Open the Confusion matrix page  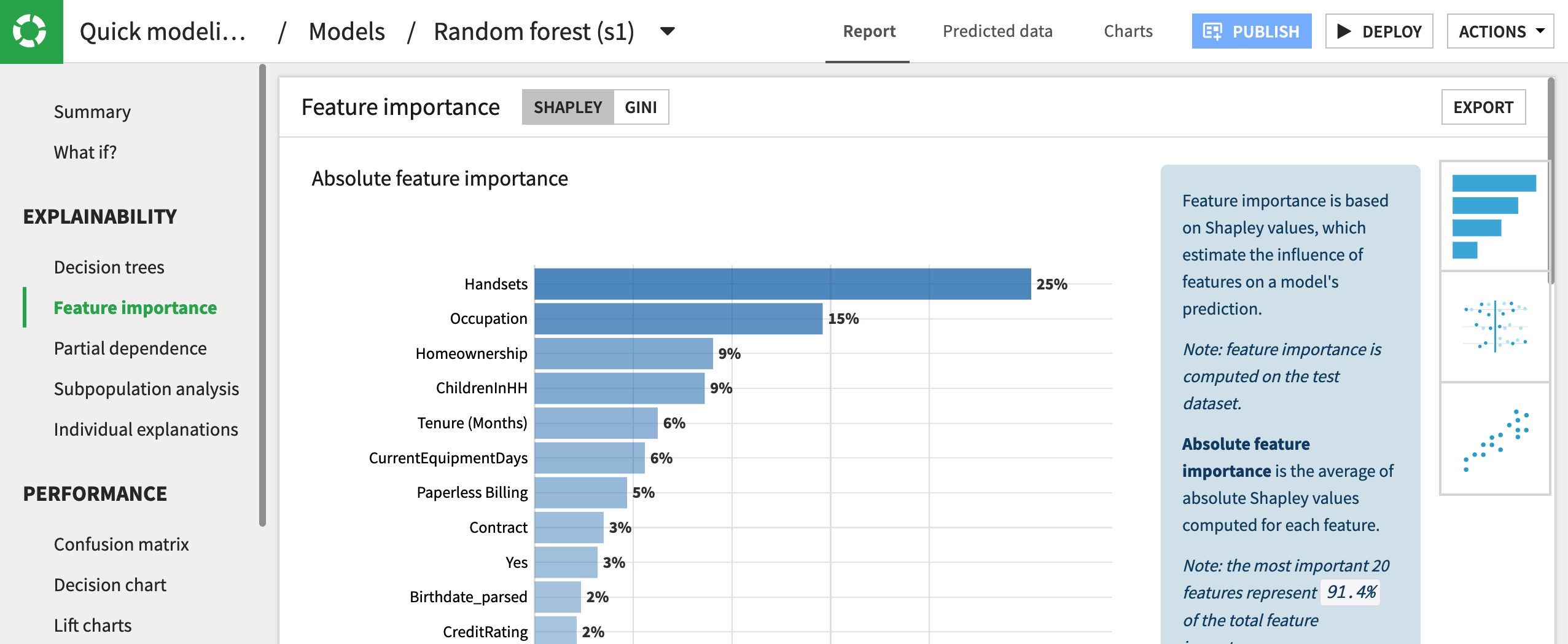click(x=121, y=544)
